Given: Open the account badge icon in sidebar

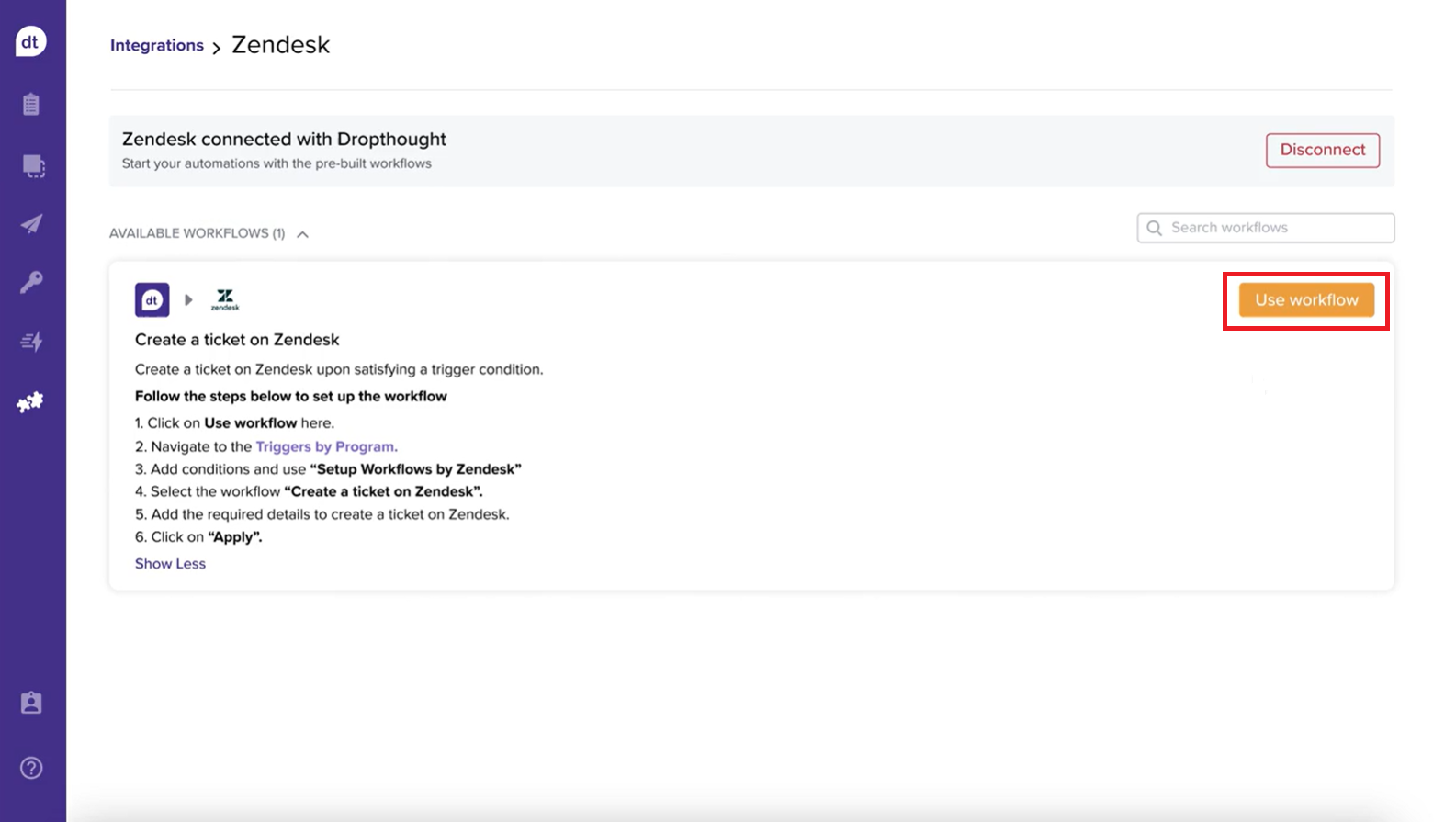Looking at the screenshot, I should (31, 703).
